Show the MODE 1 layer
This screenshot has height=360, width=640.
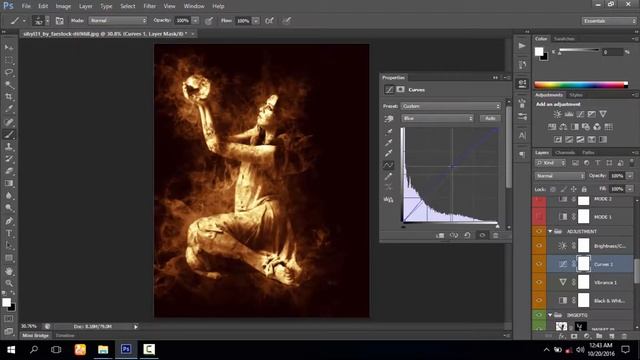[539, 216]
